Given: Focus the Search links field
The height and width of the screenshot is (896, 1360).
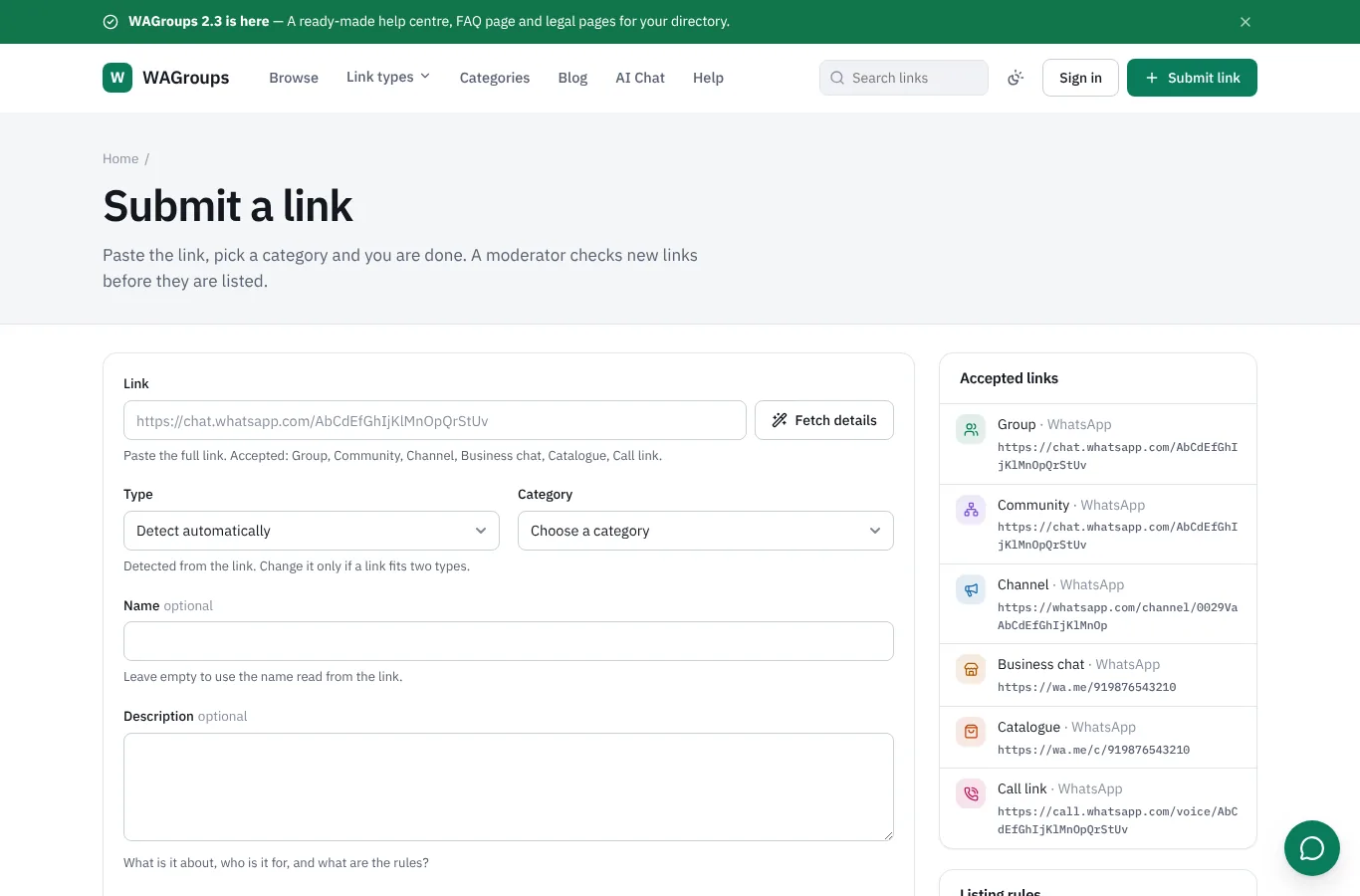Looking at the screenshot, I should click(x=904, y=78).
